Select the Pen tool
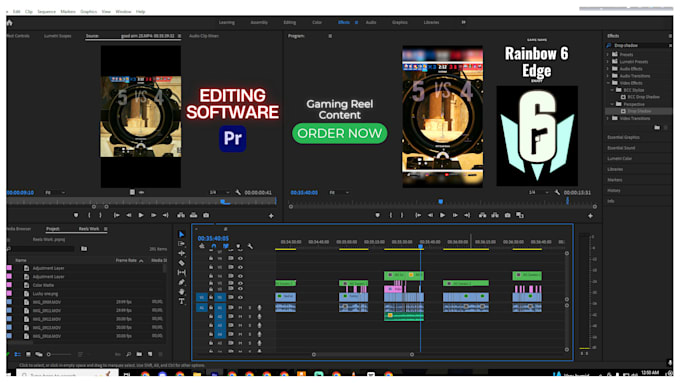 (x=181, y=282)
